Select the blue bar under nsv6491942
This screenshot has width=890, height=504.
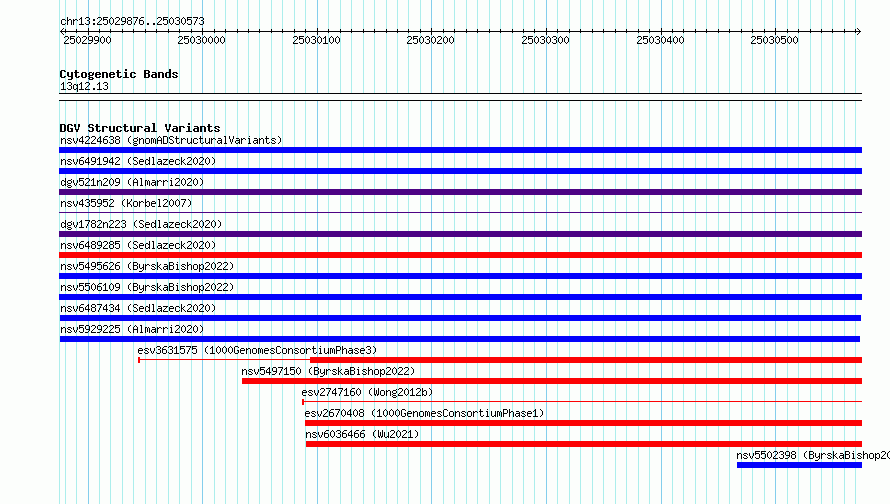pyautogui.click(x=460, y=171)
